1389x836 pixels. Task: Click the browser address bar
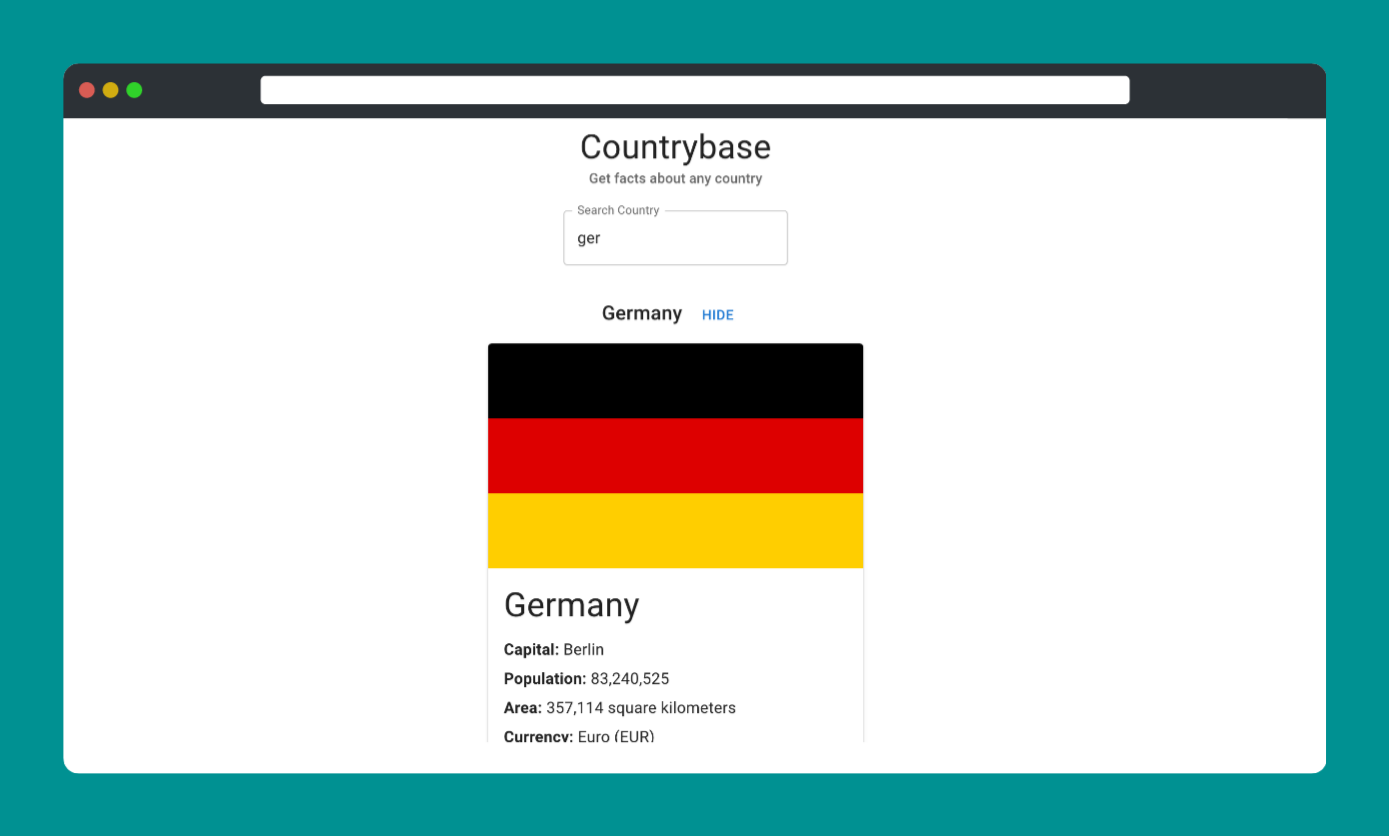(695, 89)
